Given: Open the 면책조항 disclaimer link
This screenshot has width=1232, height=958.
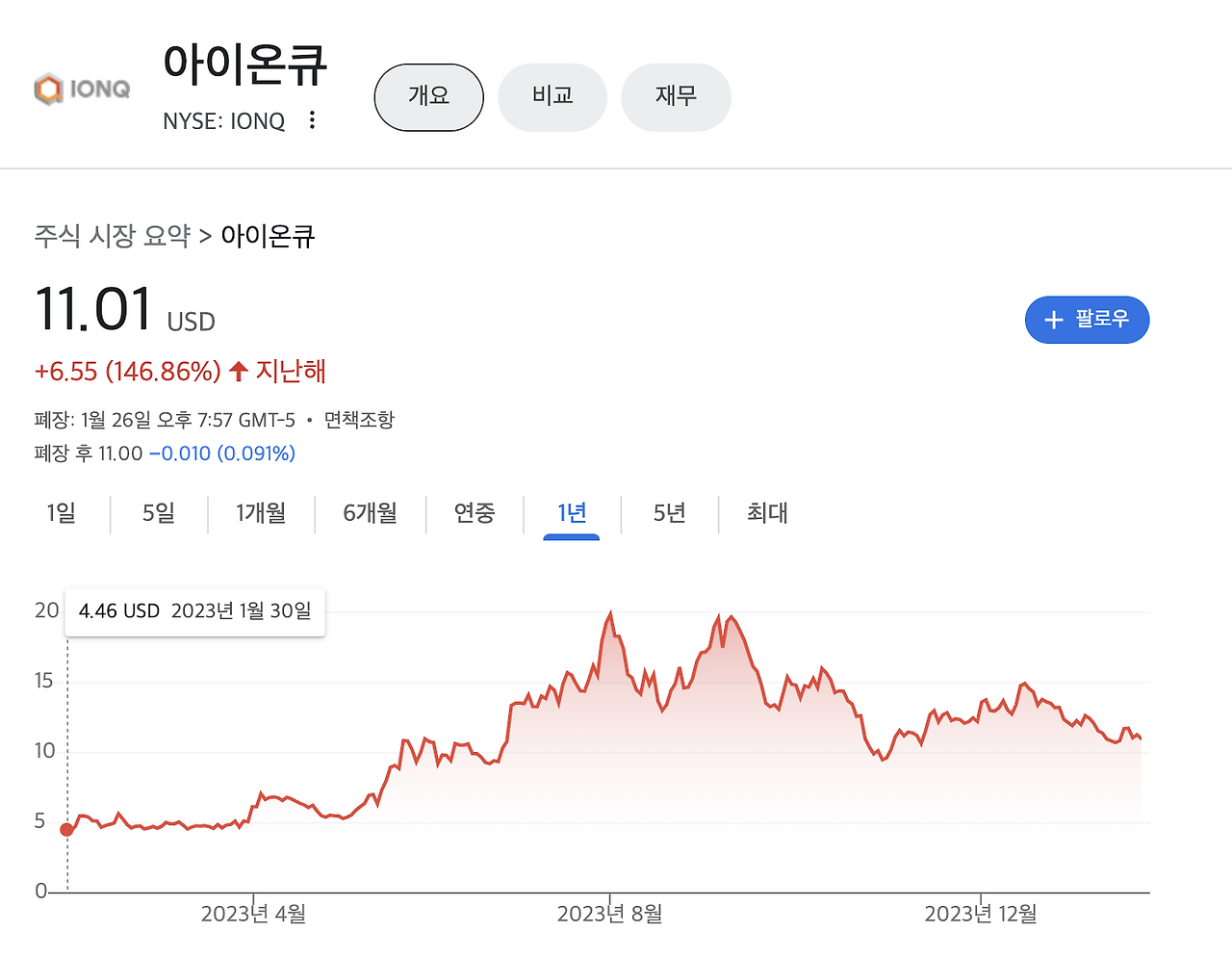Looking at the screenshot, I should (x=359, y=420).
